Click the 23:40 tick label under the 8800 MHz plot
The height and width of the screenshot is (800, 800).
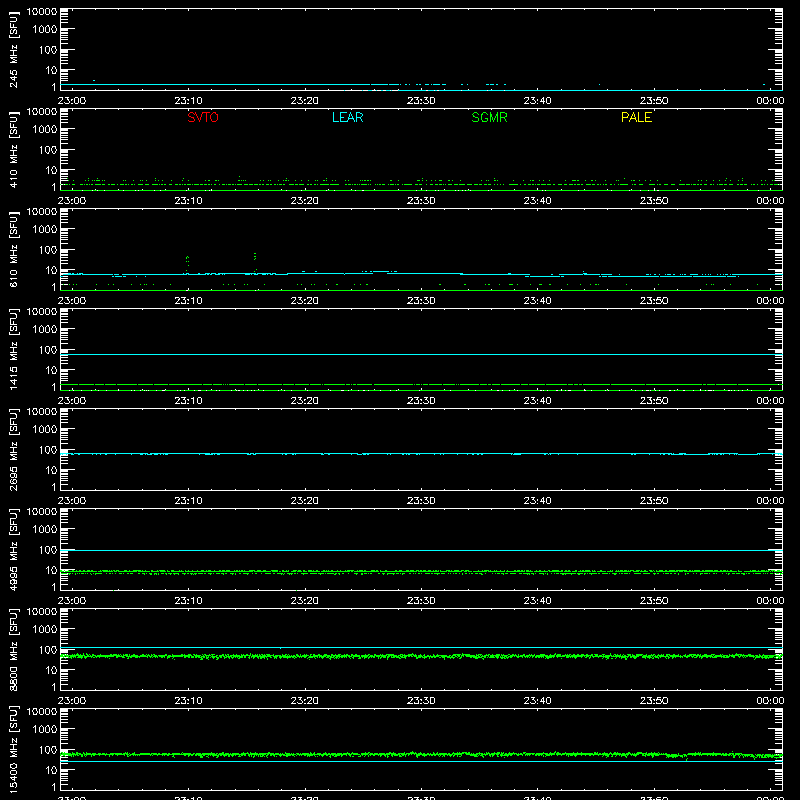537,701
